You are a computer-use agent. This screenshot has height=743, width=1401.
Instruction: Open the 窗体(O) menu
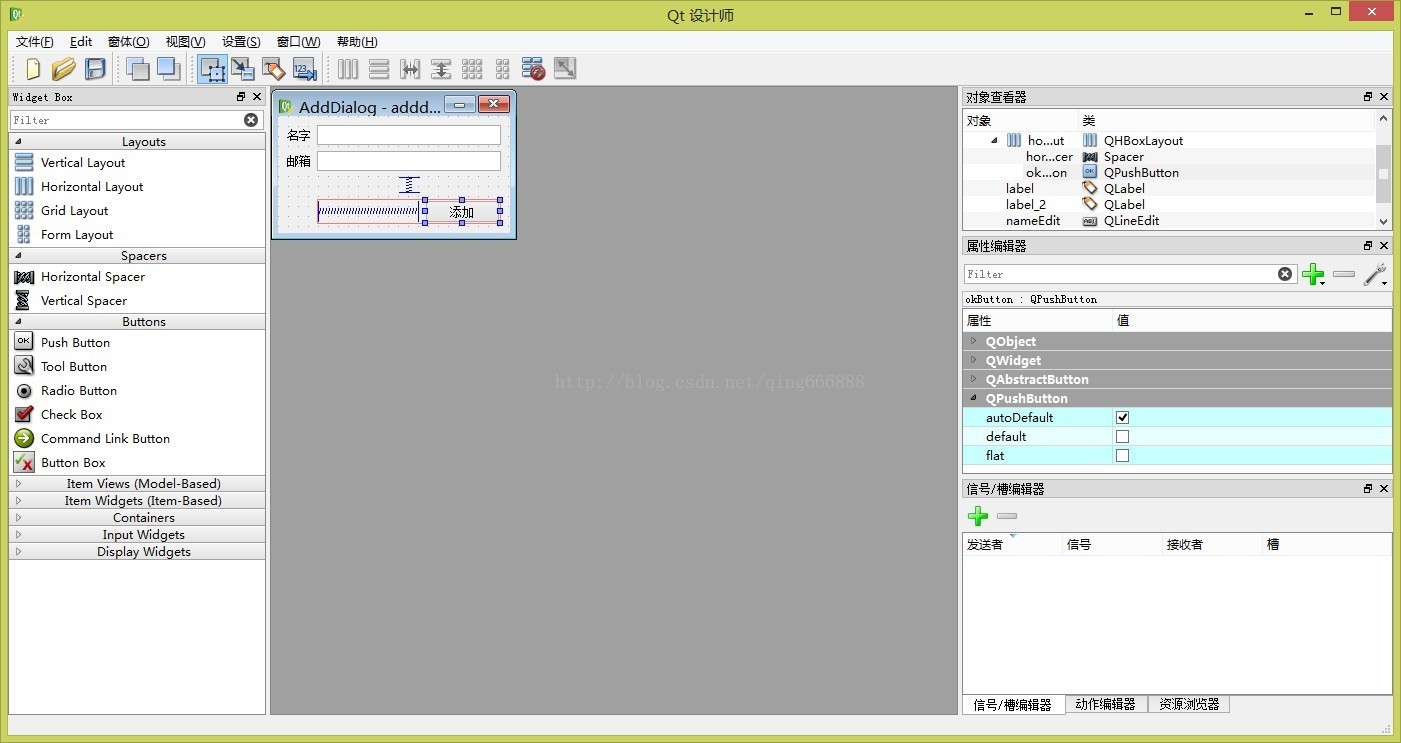128,42
